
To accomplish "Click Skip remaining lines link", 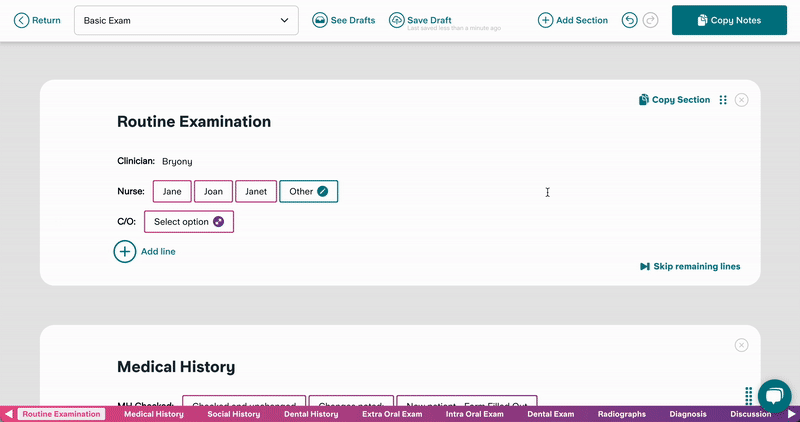I will tap(690, 267).
